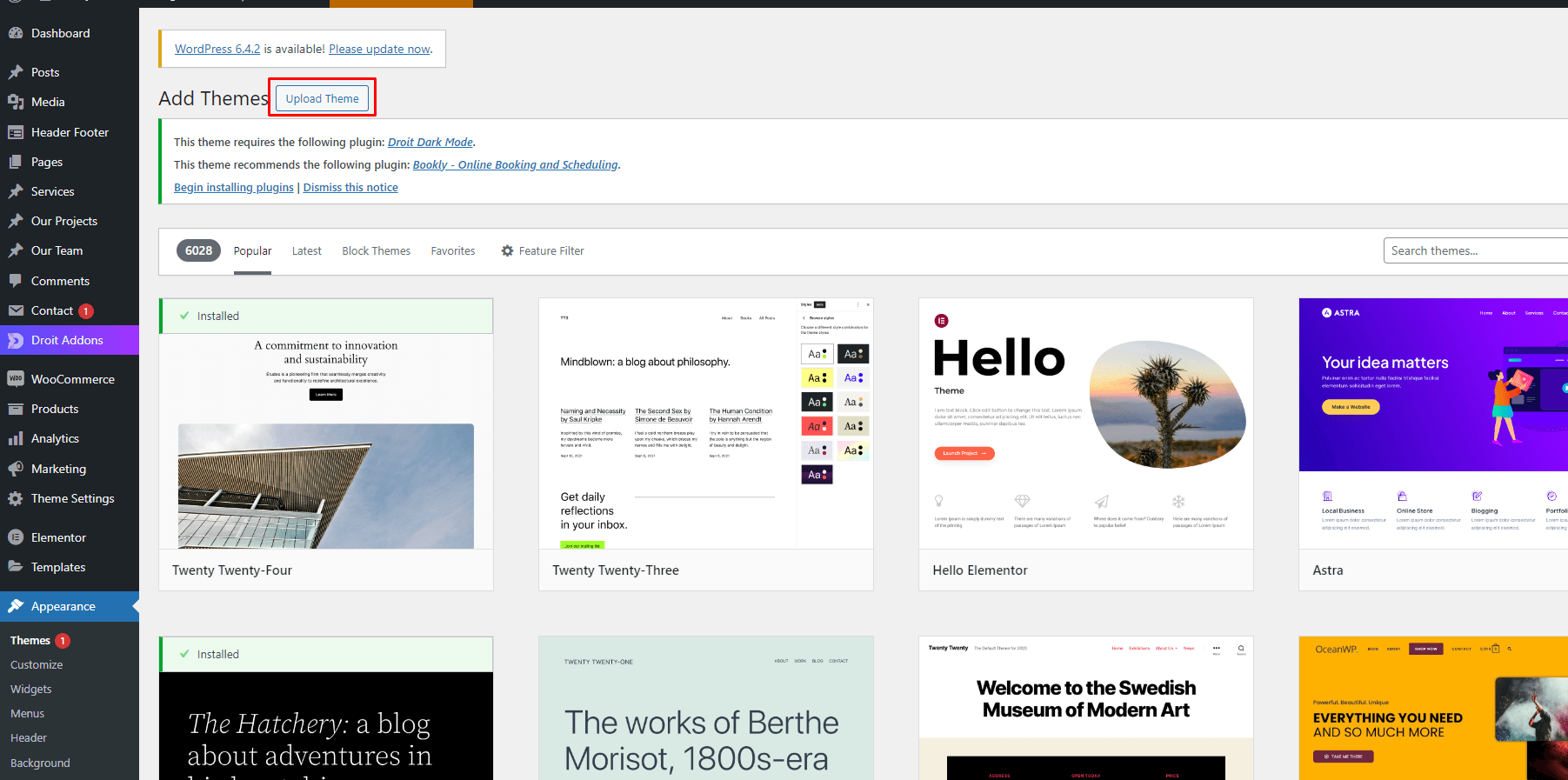The image size is (1568, 780).
Task: Switch to the Latest themes tab
Action: [306, 251]
